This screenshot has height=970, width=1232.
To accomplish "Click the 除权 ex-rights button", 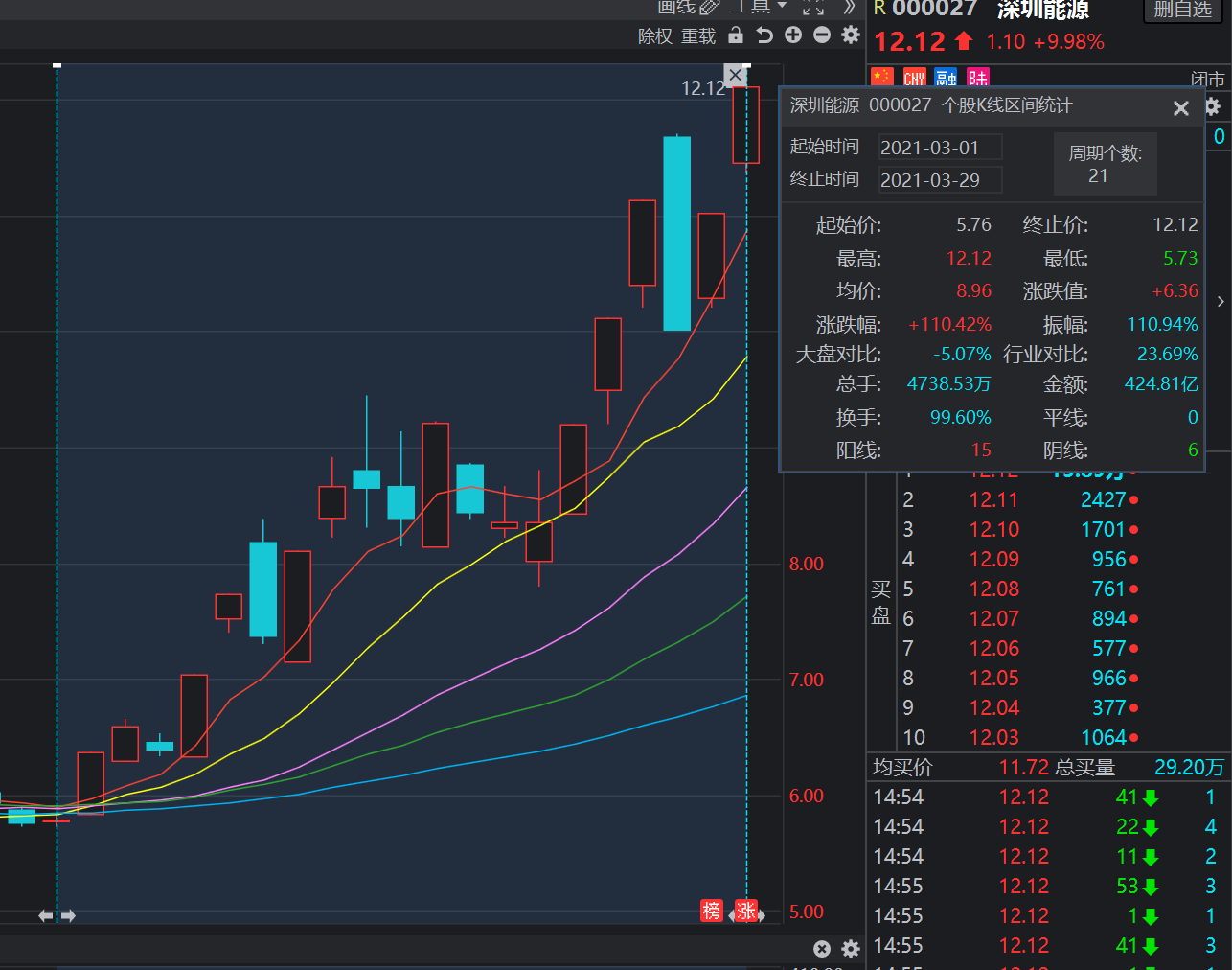I will coord(655,36).
